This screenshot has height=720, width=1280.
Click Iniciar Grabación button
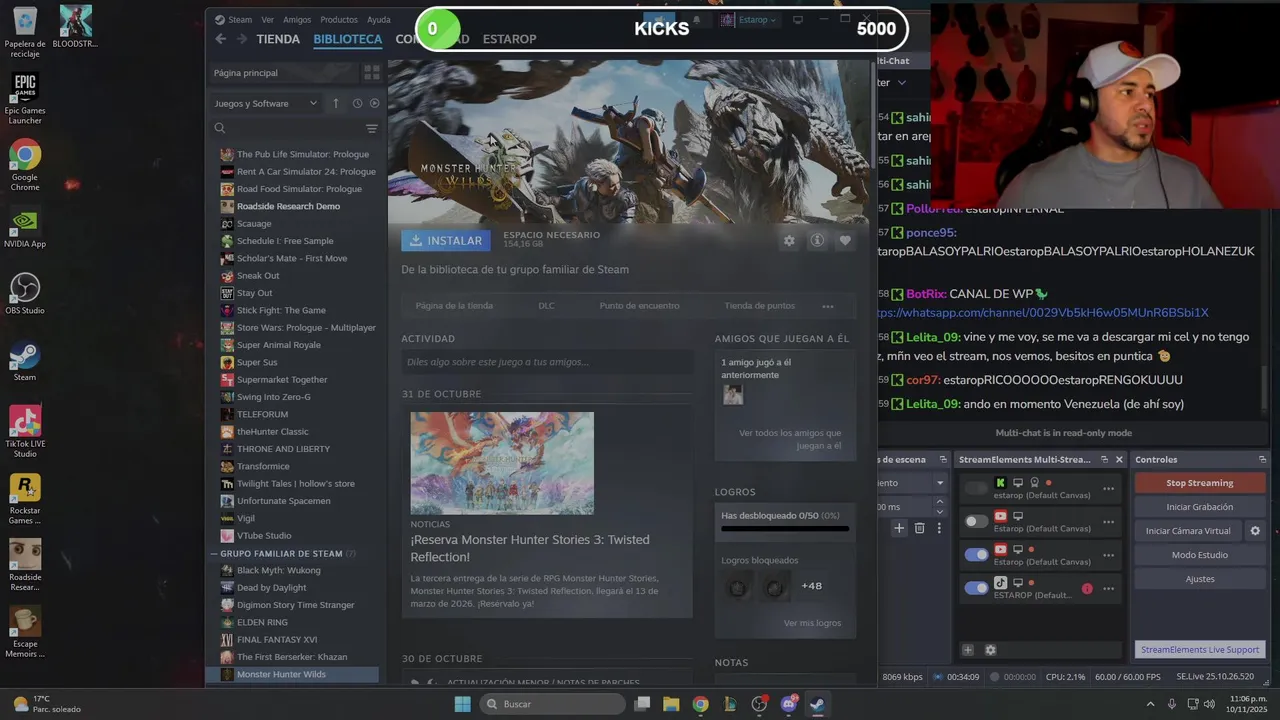pyautogui.click(x=1200, y=507)
